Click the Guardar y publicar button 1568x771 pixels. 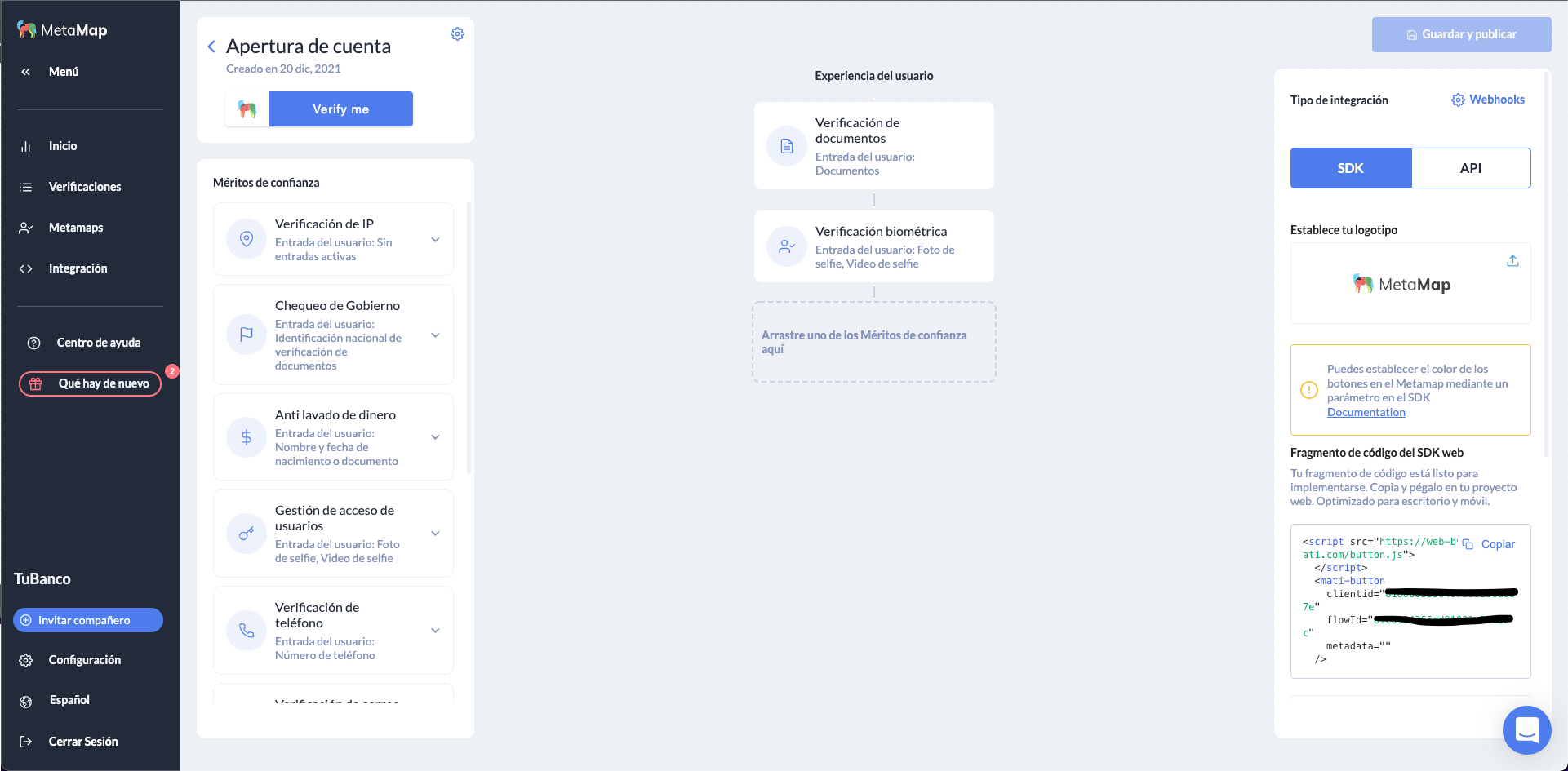tap(1461, 34)
